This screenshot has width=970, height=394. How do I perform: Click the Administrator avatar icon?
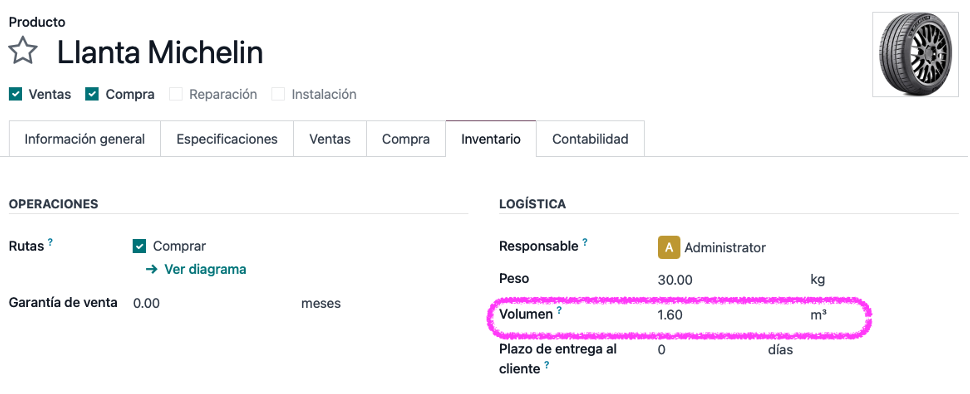click(x=668, y=247)
